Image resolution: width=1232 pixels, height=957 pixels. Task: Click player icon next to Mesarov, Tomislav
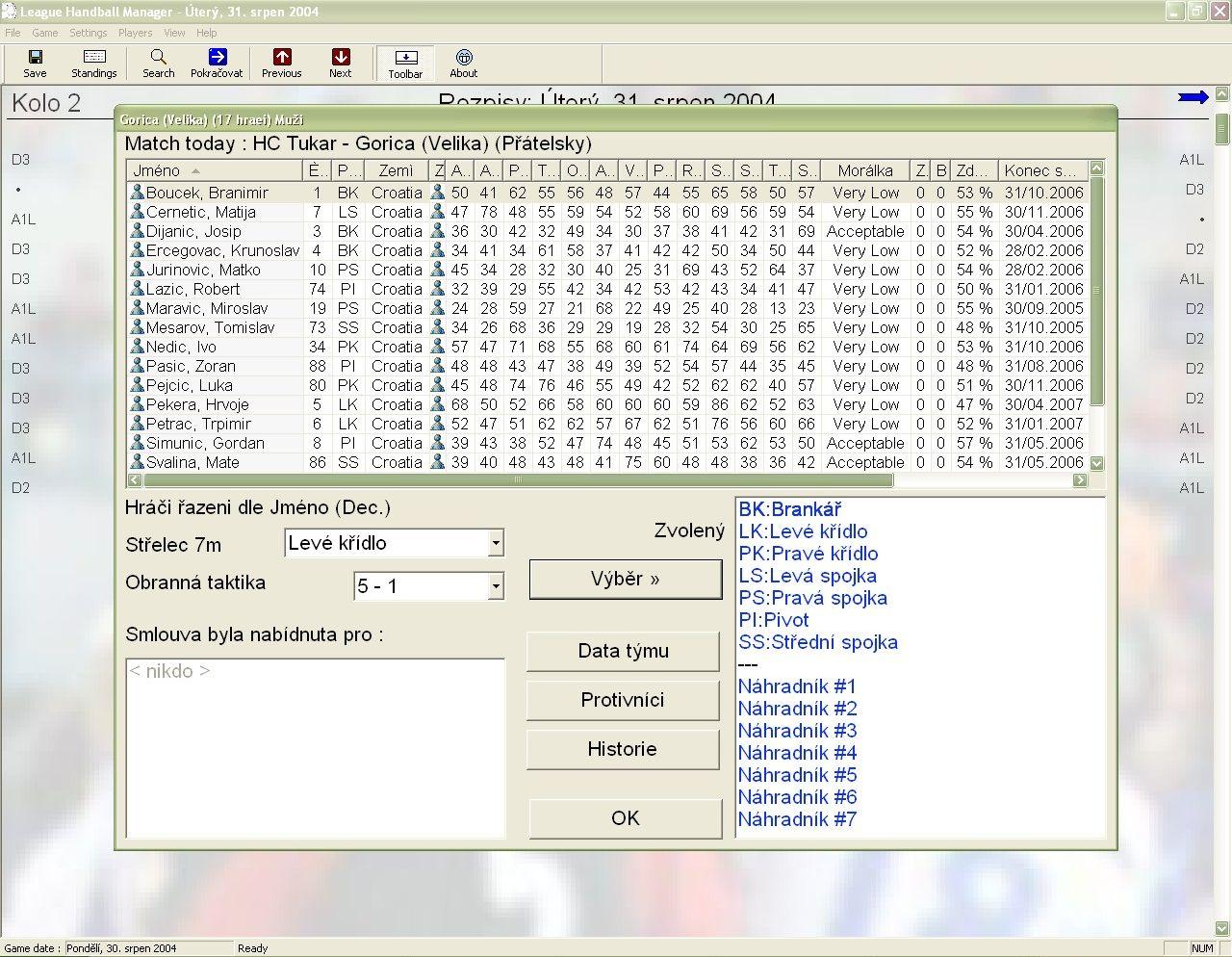click(137, 327)
